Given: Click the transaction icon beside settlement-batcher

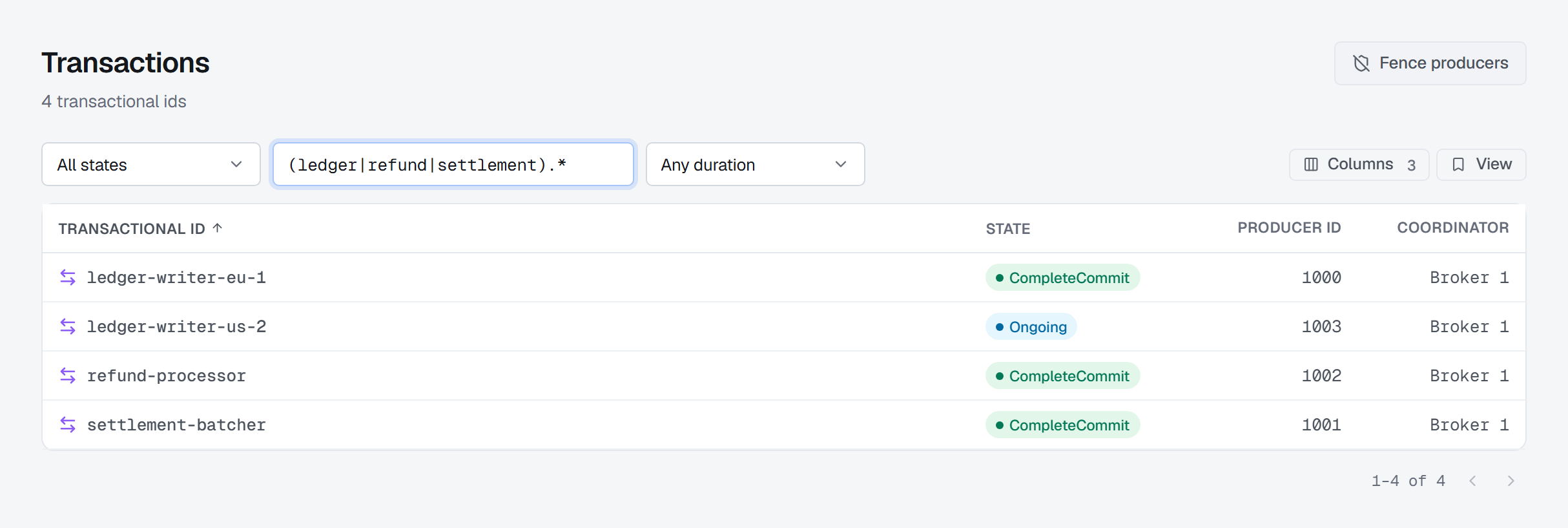Looking at the screenshot, I should click(68, 425).
